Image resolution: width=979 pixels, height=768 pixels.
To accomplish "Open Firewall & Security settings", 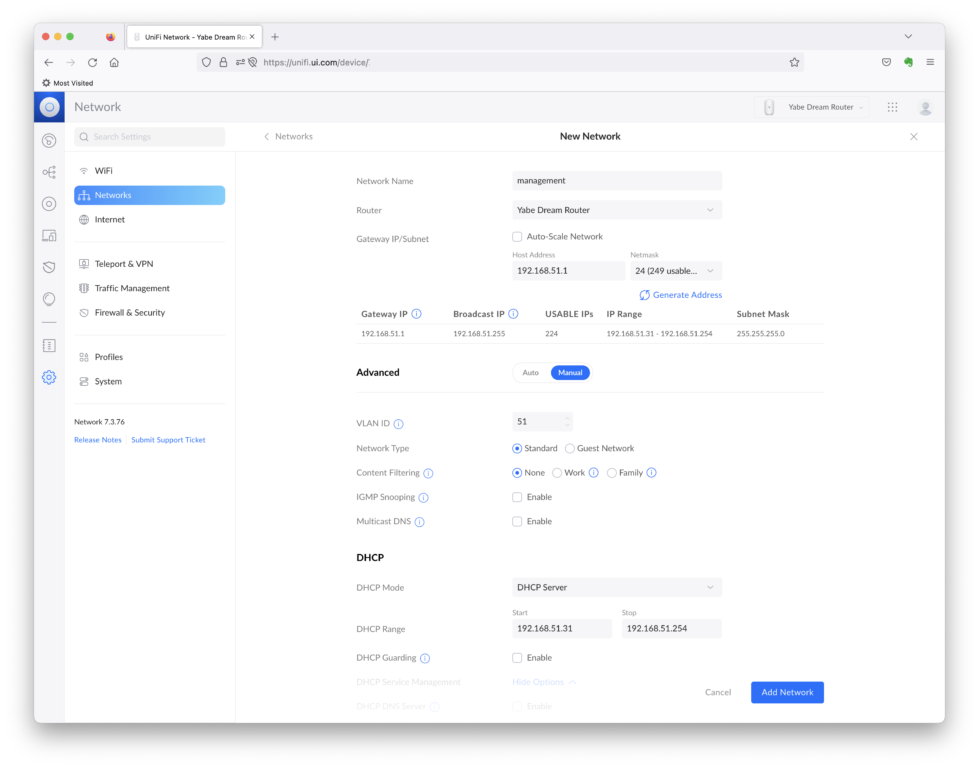I will coord(149,312).
